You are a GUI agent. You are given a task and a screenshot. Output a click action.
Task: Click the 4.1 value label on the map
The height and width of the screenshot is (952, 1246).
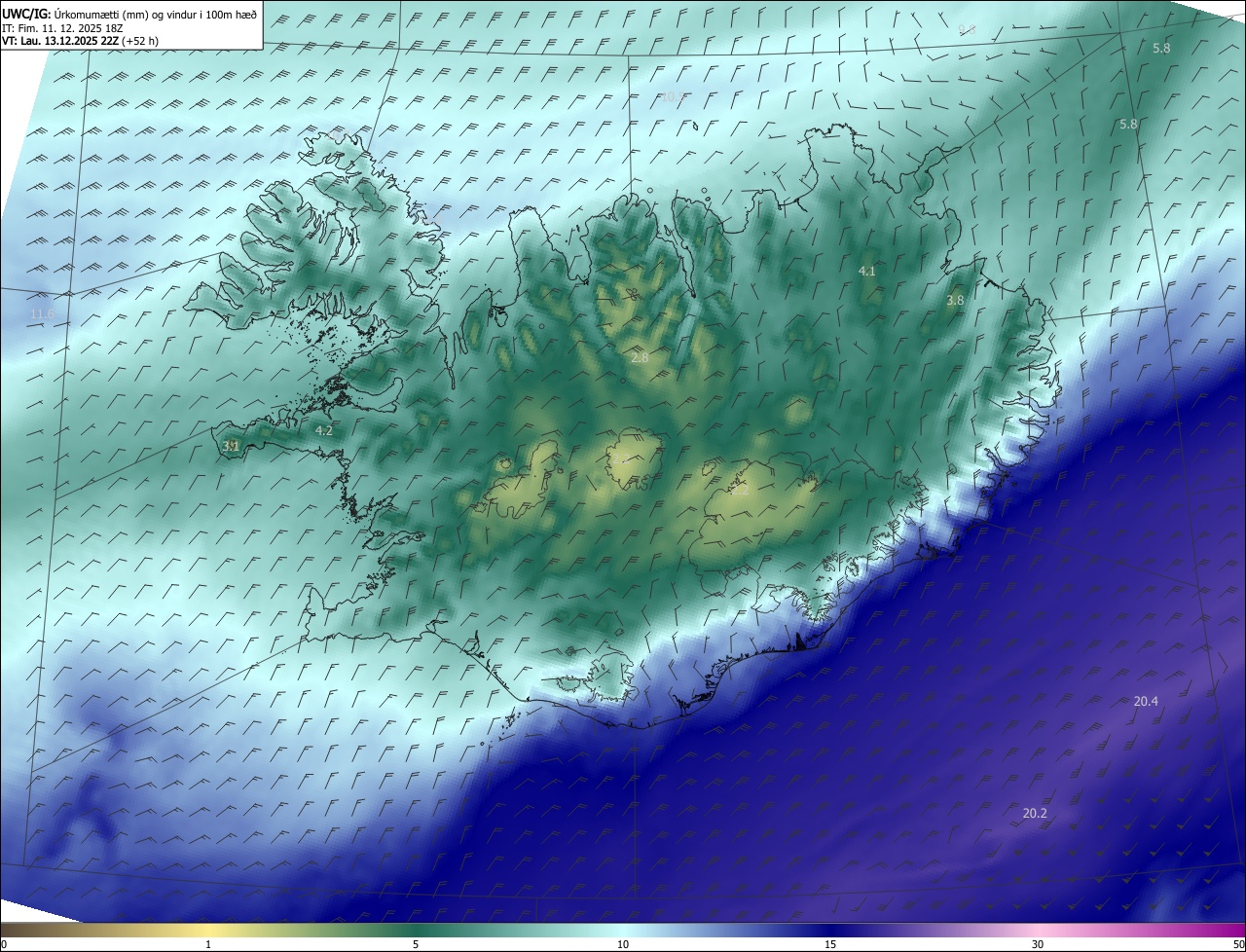coord(867,272)
